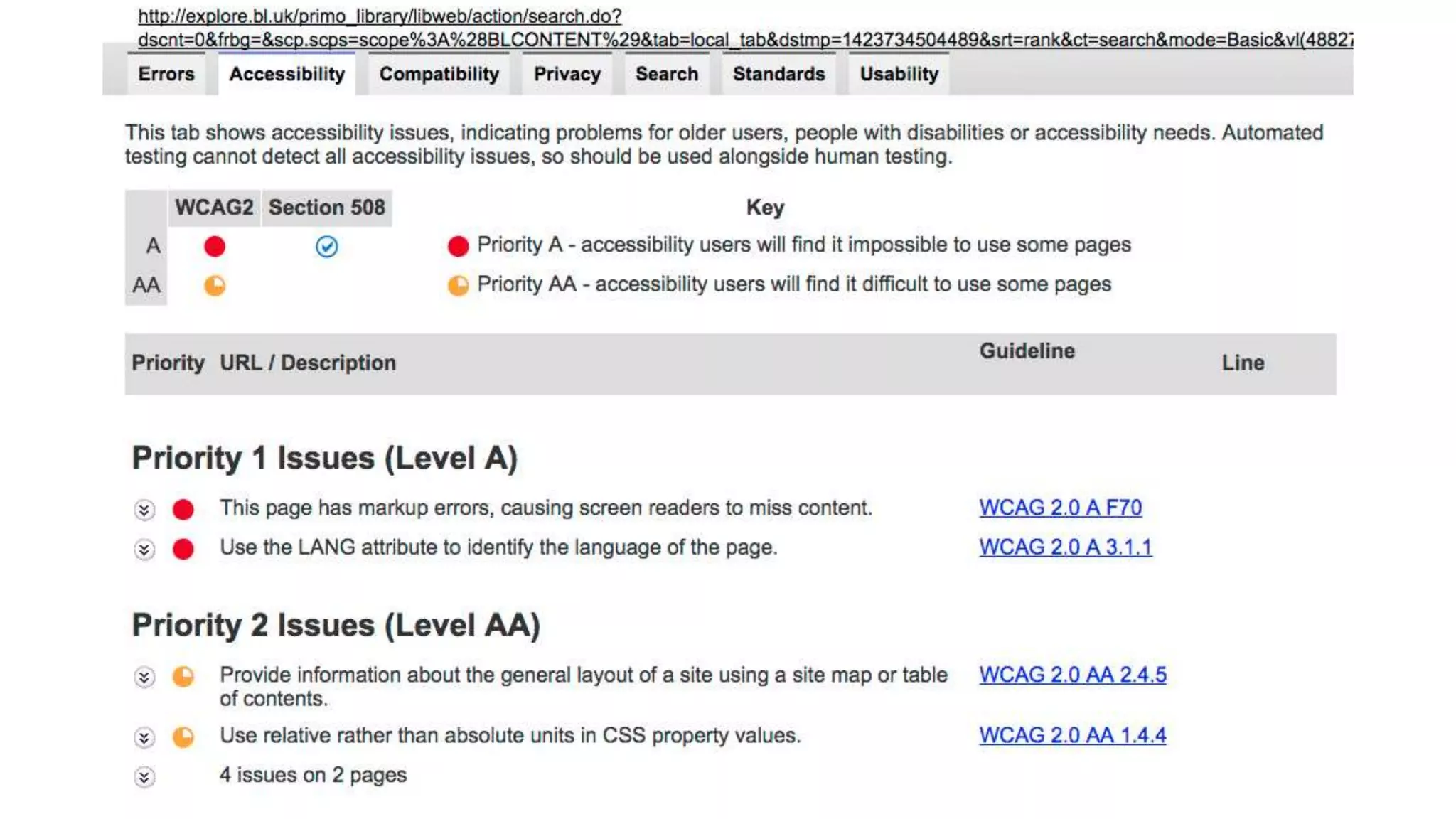
Task: Click red icon beside LANG attribute issue
Action: point(183,549)
